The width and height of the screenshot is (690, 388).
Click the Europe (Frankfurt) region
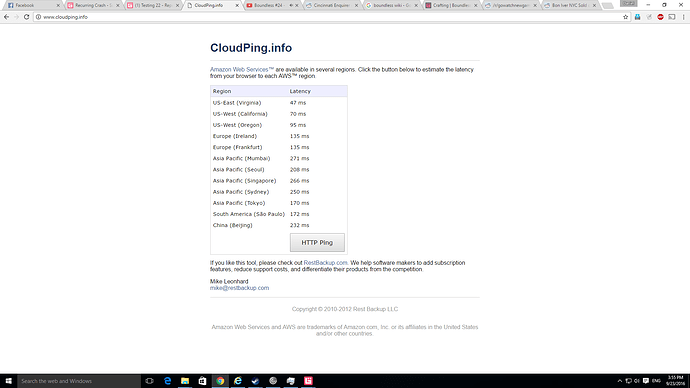(x=237, y=147)
